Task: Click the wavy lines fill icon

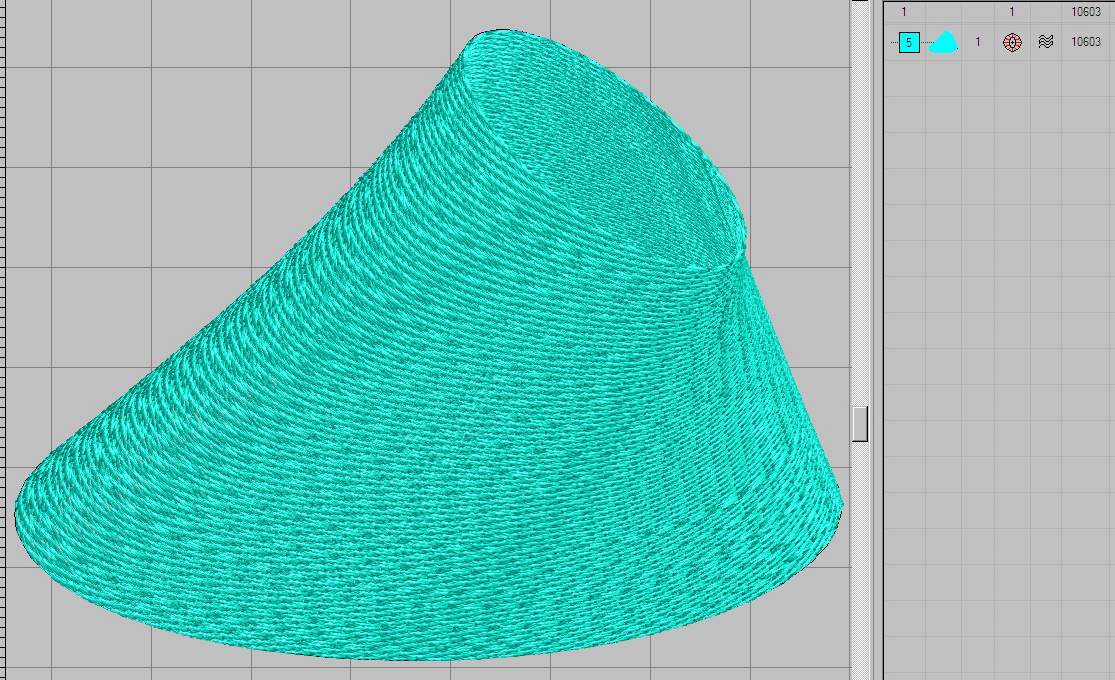Action: [1045, 42]
